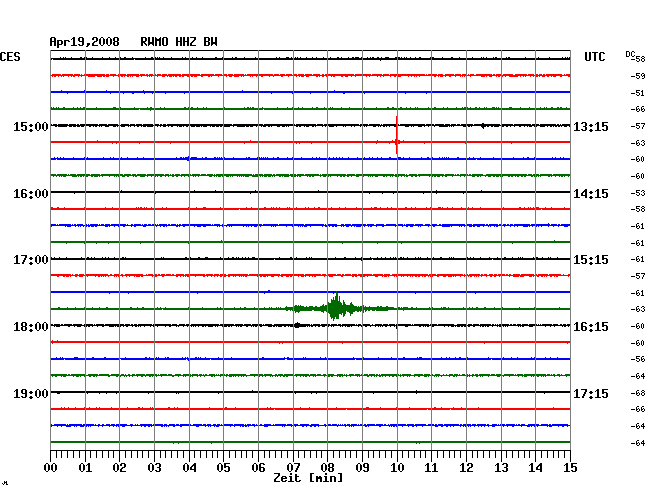Click the "04" minute axis label

coord(189,468)
